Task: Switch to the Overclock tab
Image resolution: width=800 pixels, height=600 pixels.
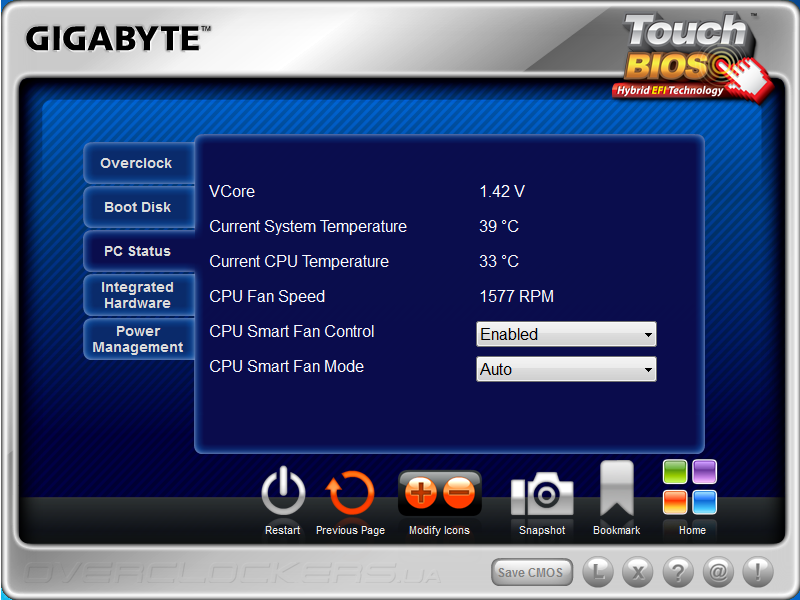Action: point(139,163)
